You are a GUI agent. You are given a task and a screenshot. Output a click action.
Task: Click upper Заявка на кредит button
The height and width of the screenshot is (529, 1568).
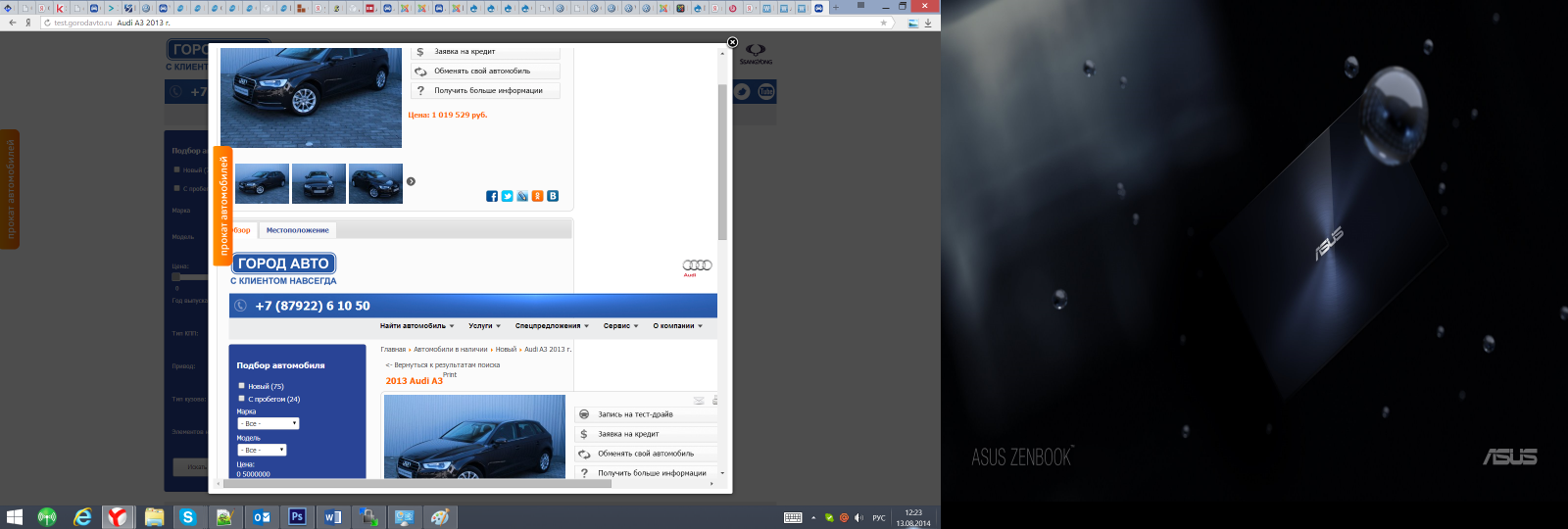(x=485, y=52)
